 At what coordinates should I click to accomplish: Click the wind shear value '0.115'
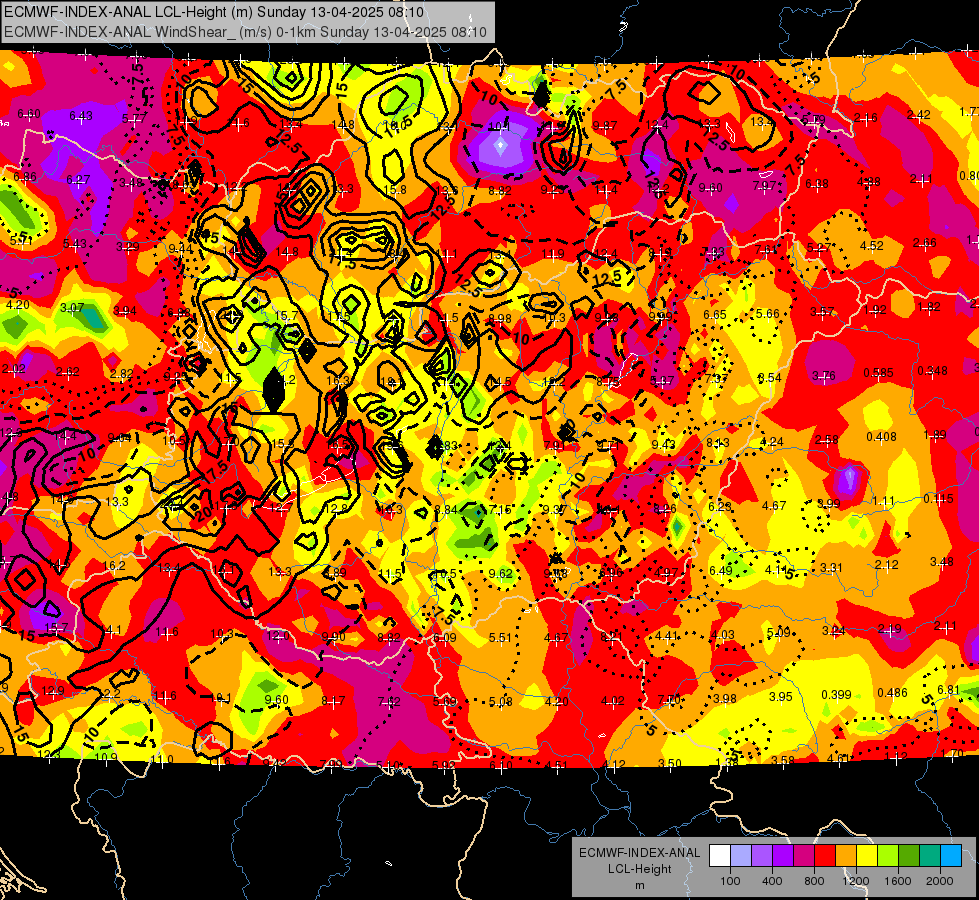pyautogui.click(x=938, y=498)
